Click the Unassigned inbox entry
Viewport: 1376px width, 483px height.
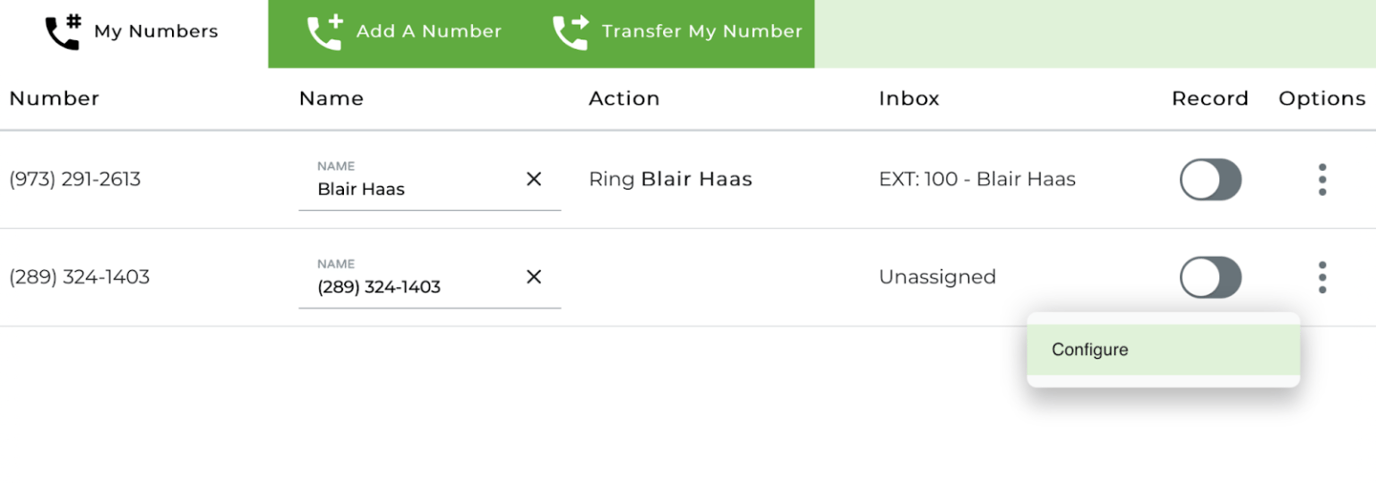click(937, 277)
